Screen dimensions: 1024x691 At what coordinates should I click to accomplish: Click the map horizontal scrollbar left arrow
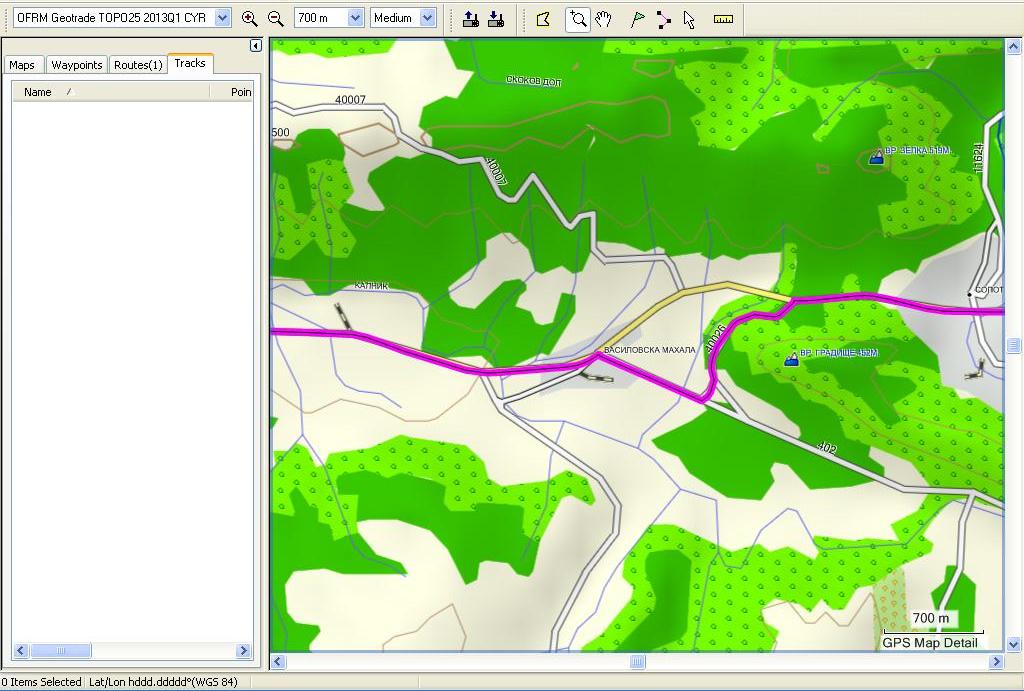pyautogui.click(x=278, y=662)
